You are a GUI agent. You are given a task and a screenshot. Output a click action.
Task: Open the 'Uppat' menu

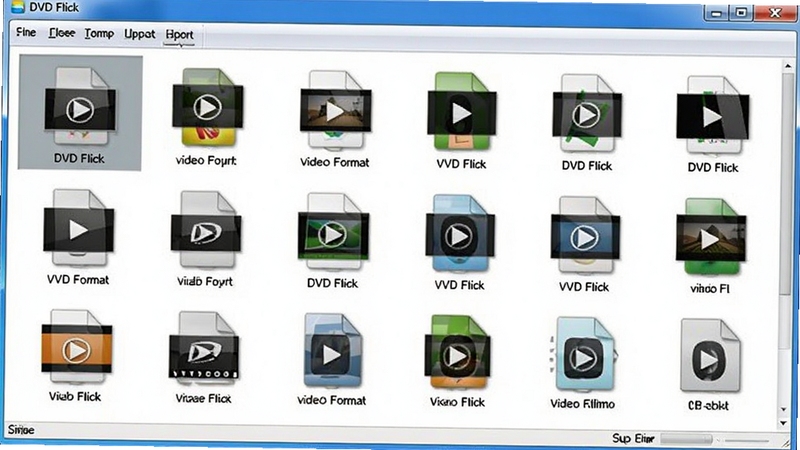coord(139,34)
